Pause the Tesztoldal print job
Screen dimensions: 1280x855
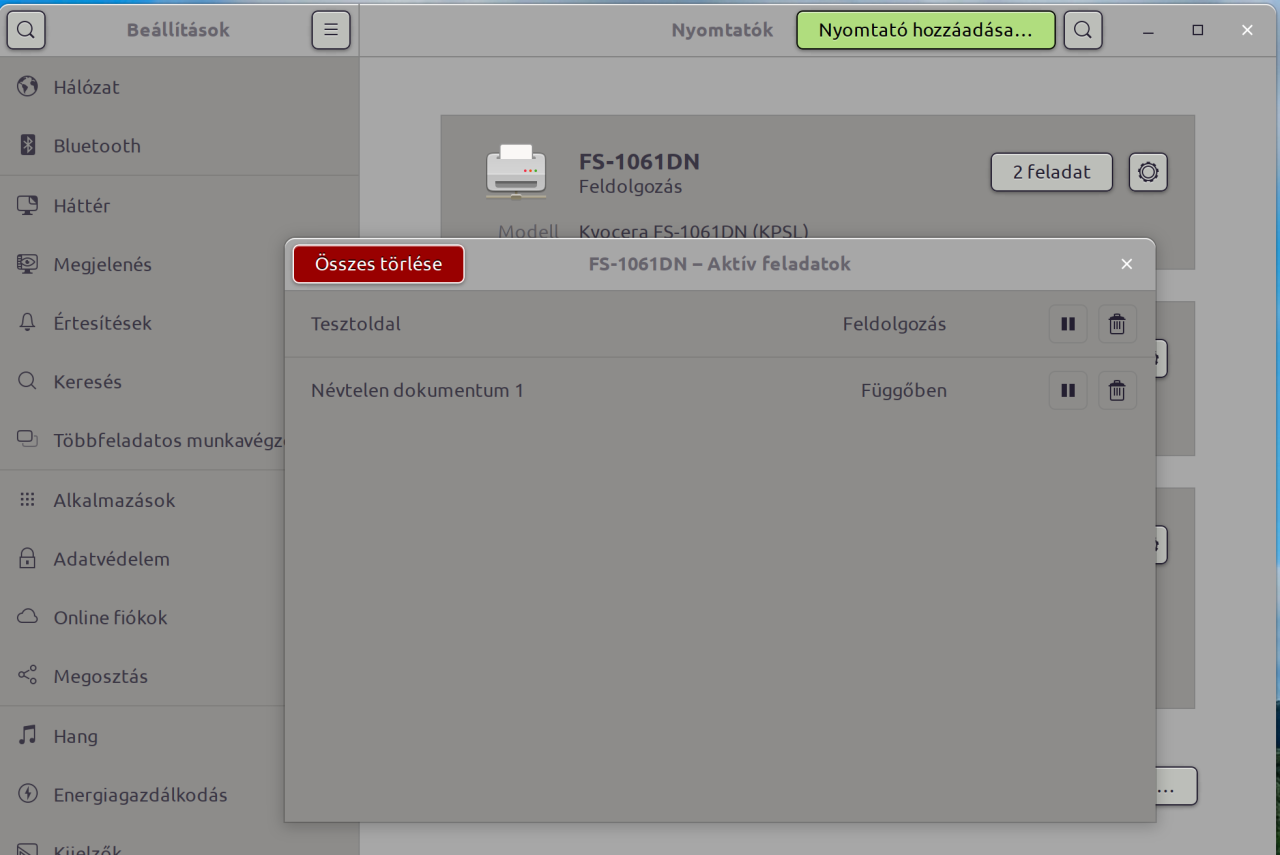tap(1068, 324)
